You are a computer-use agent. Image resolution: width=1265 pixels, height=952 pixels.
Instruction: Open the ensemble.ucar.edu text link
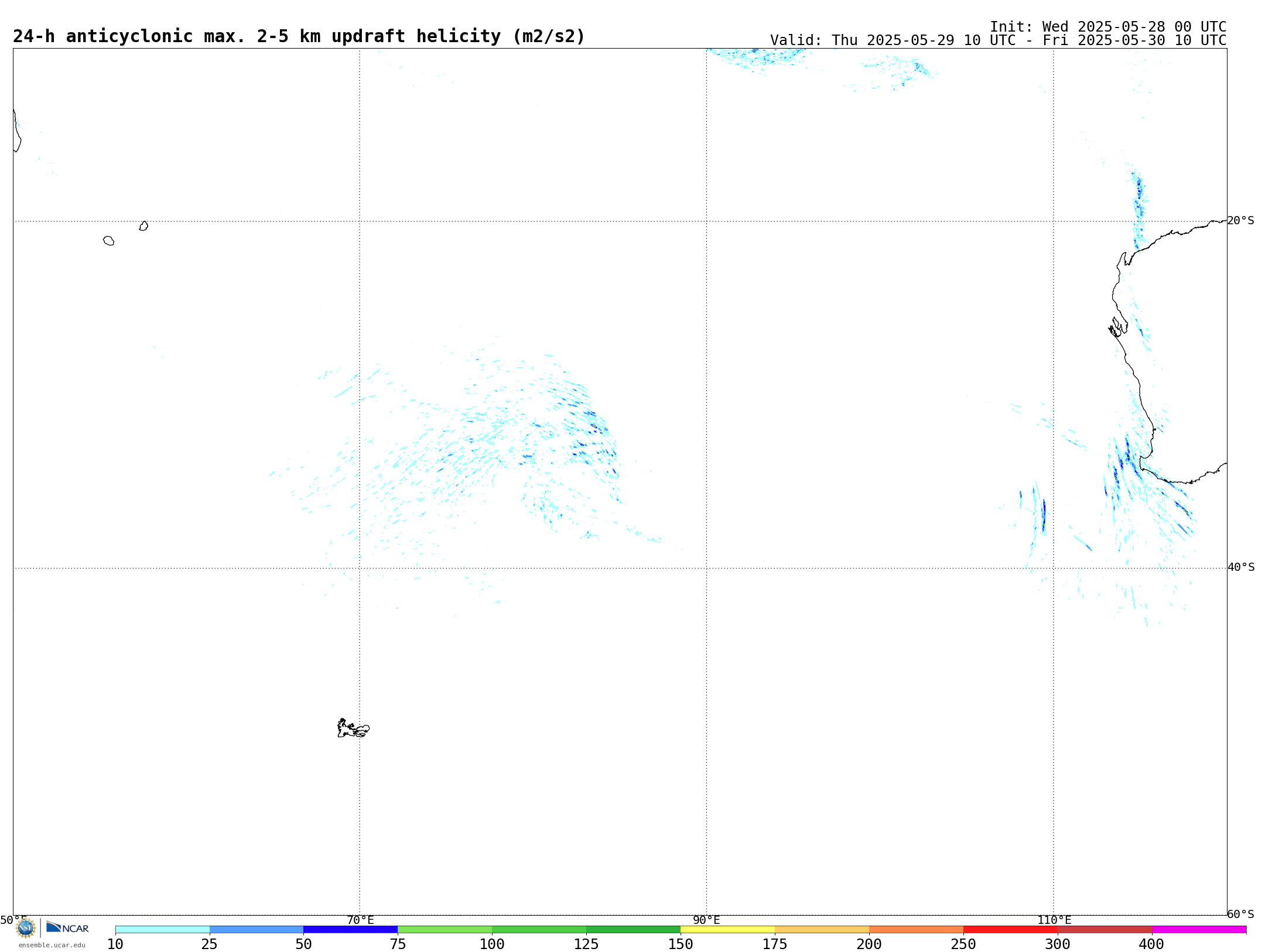[52, 945]
